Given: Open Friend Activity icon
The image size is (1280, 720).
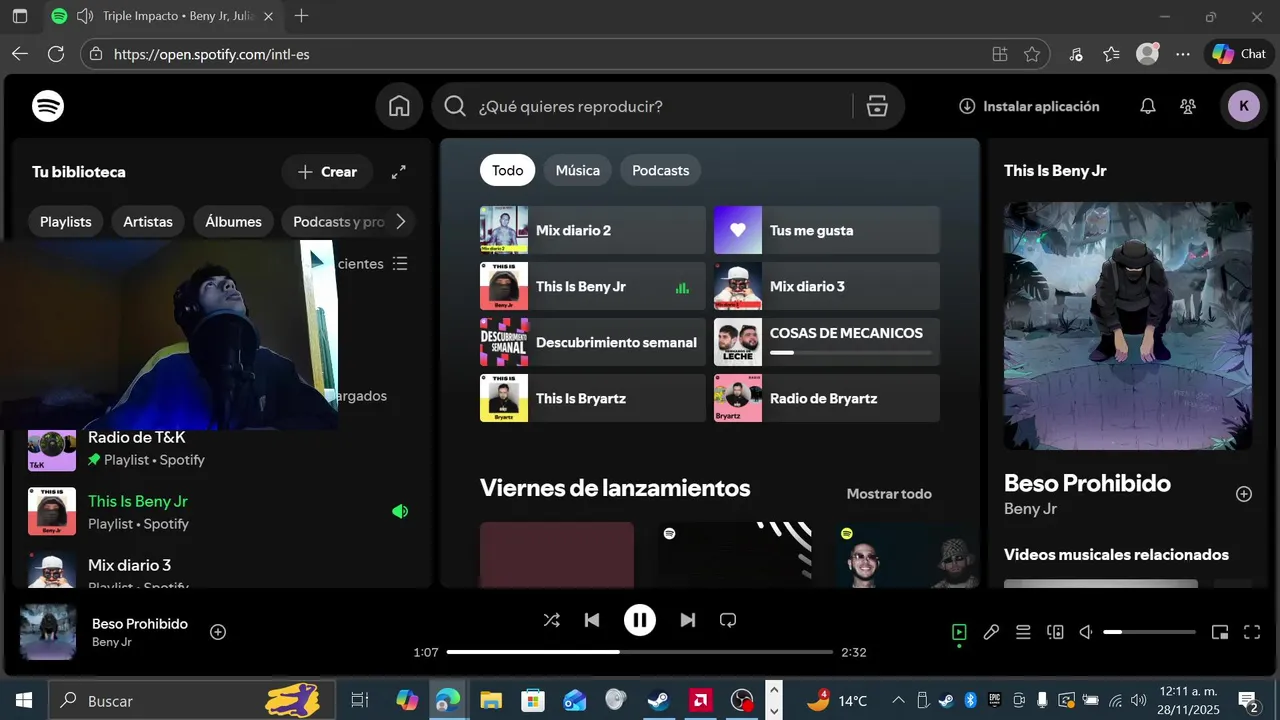Looking at the screenshot, I should pos(1188,106).
